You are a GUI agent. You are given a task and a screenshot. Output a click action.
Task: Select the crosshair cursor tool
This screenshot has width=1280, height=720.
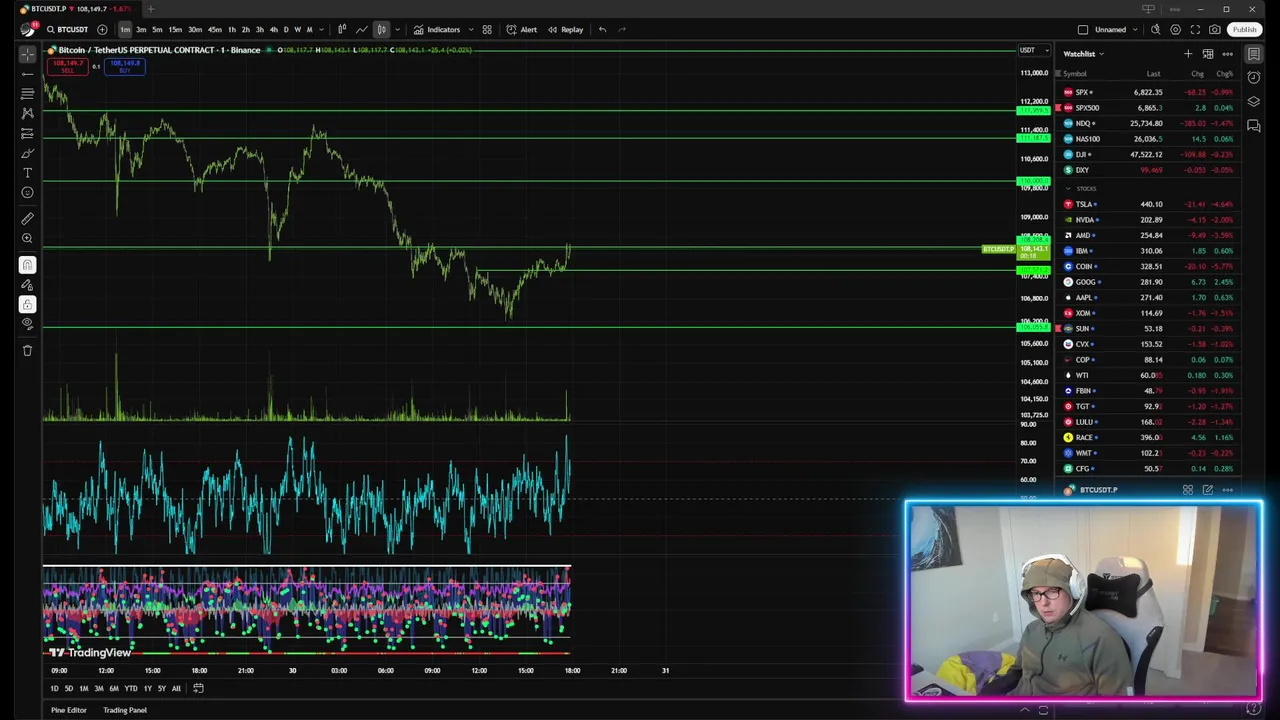click(x=27, y=54)
